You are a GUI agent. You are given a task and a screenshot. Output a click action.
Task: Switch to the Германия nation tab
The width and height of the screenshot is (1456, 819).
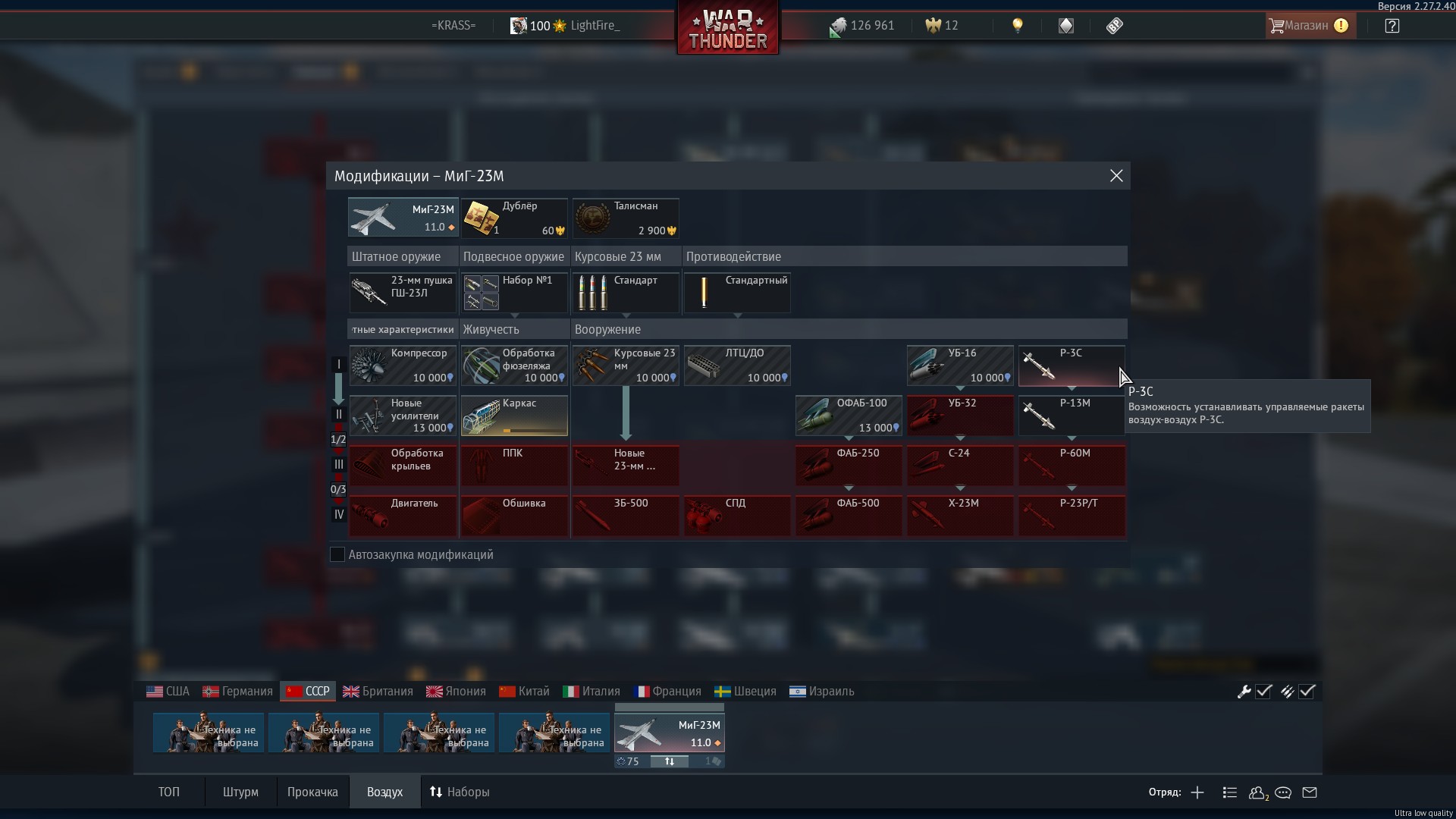pos(238,692)
